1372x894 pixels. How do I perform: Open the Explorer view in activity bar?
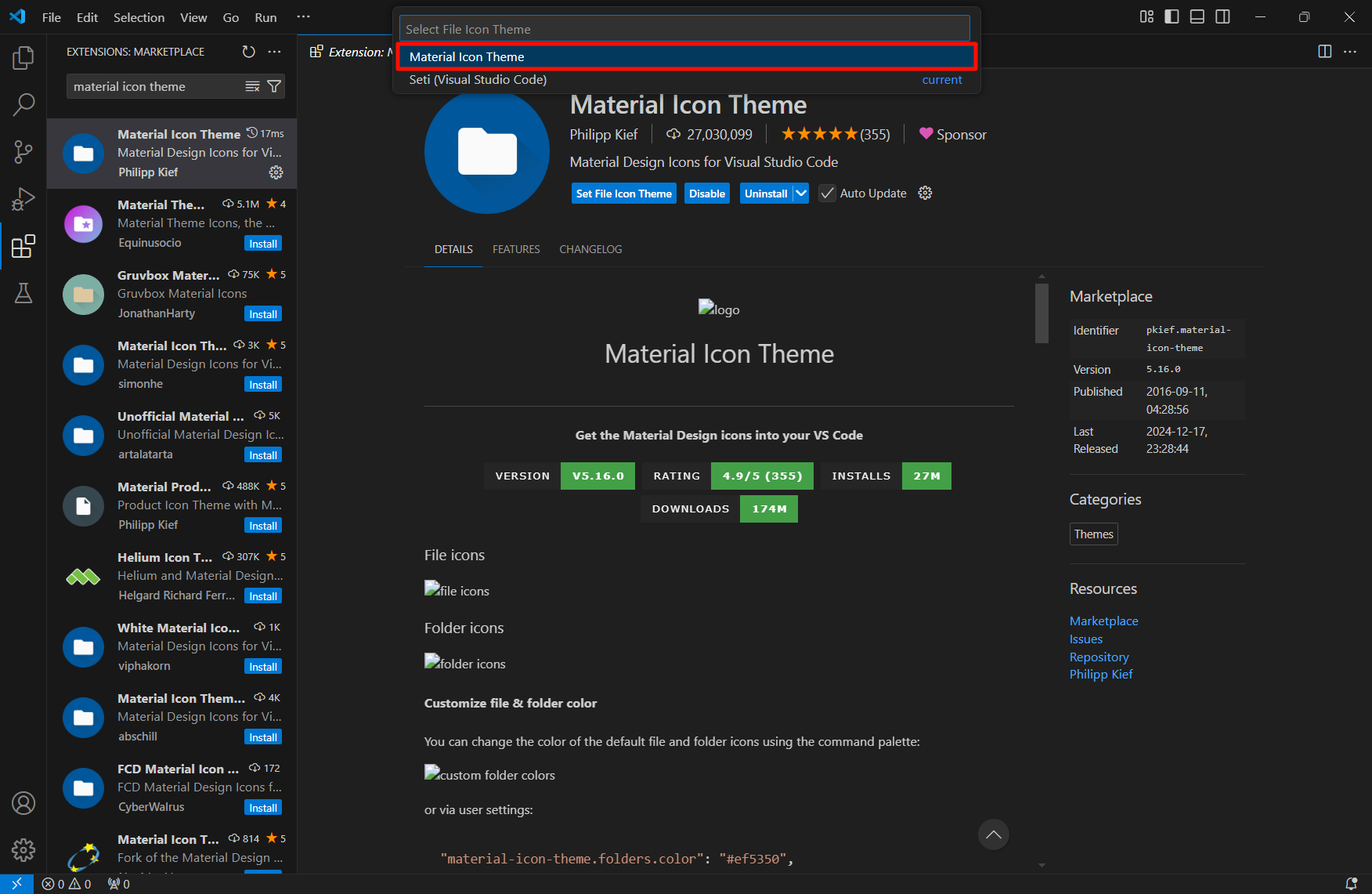pyautogui.click(x=23, y=57)
